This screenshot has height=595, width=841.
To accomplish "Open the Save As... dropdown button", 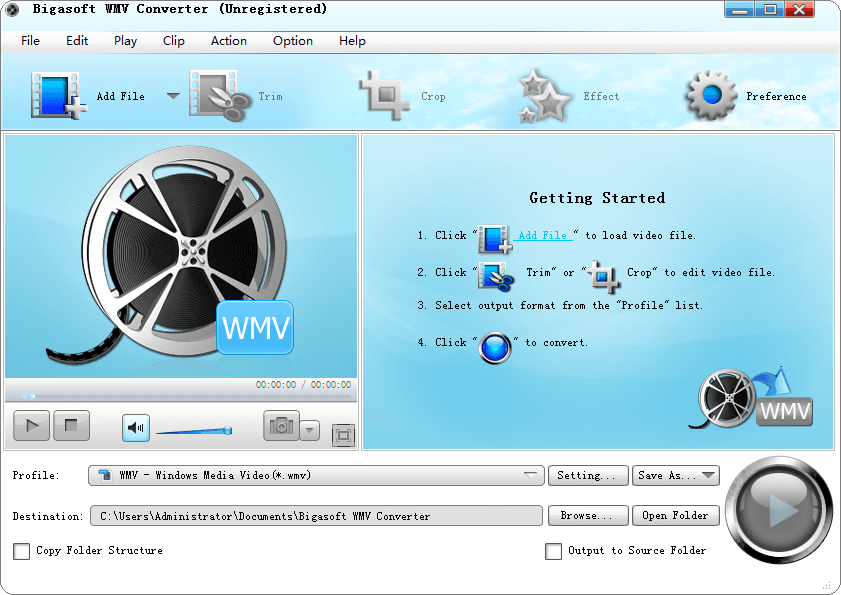I will 676,475.
